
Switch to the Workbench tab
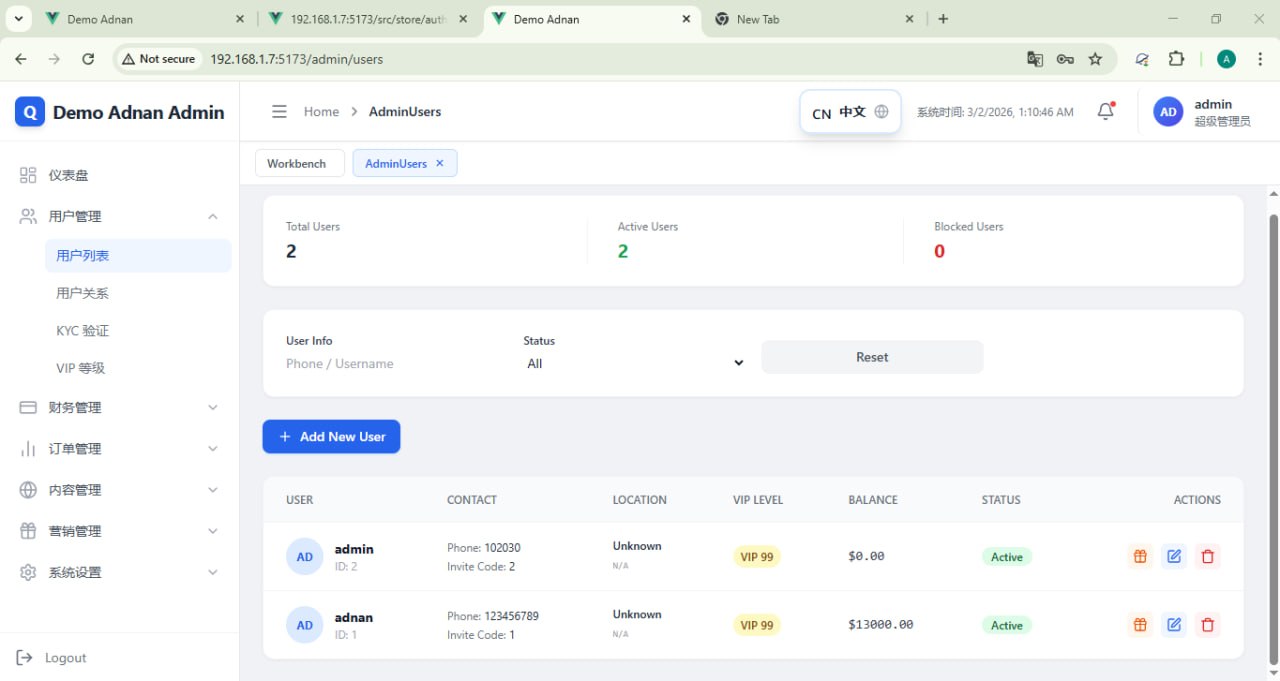297,164
